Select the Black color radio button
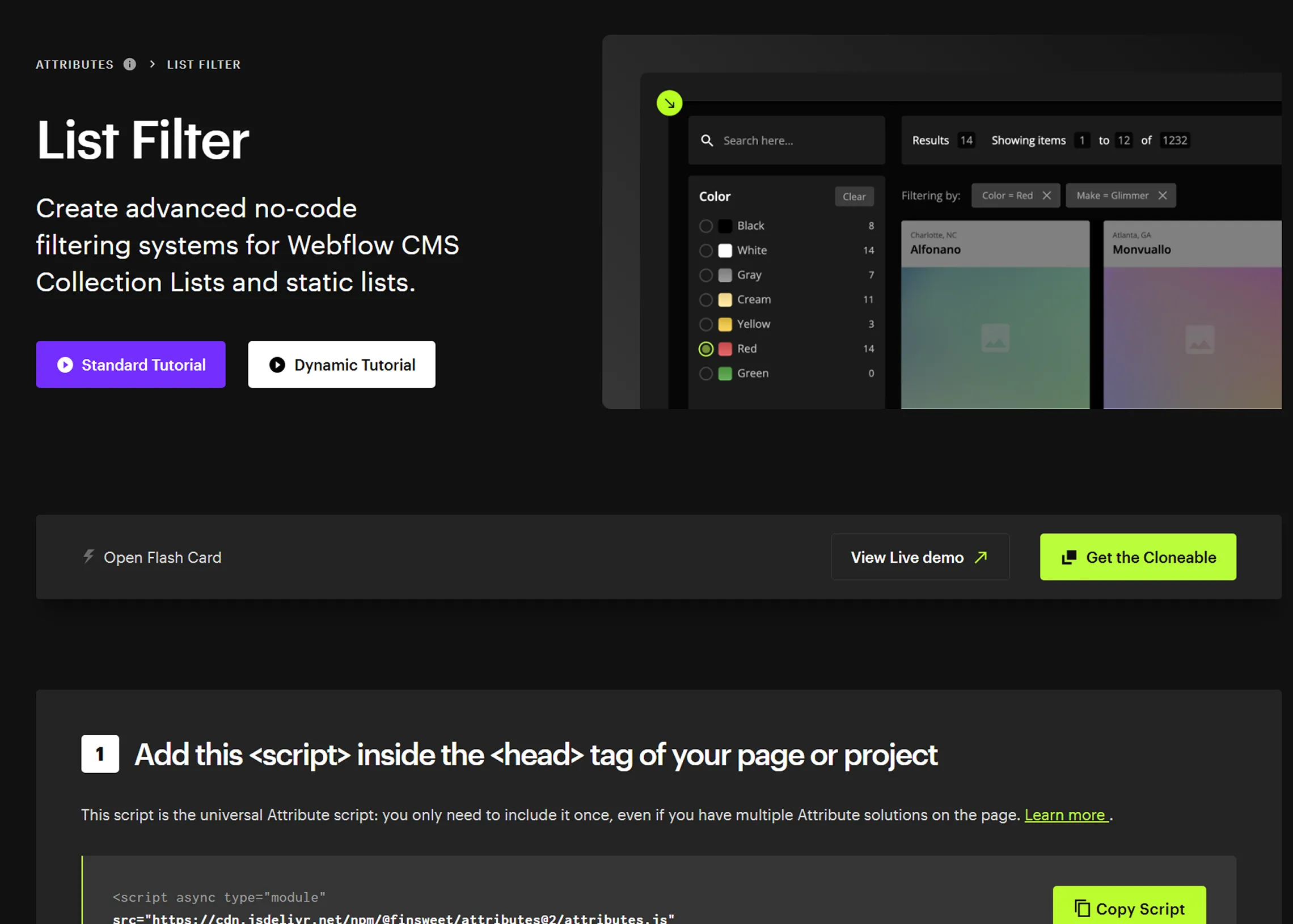 [x=705, y=226]
